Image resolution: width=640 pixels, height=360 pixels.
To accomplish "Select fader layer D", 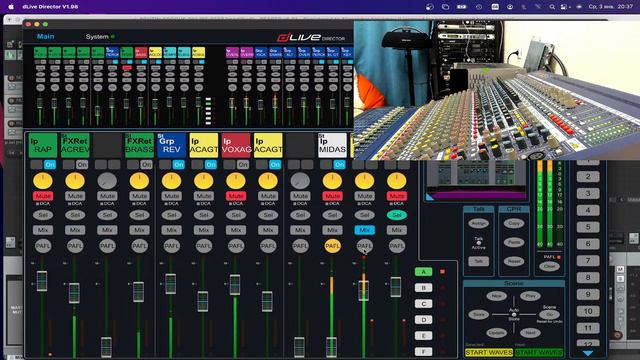I will click(x=423, y=320).
